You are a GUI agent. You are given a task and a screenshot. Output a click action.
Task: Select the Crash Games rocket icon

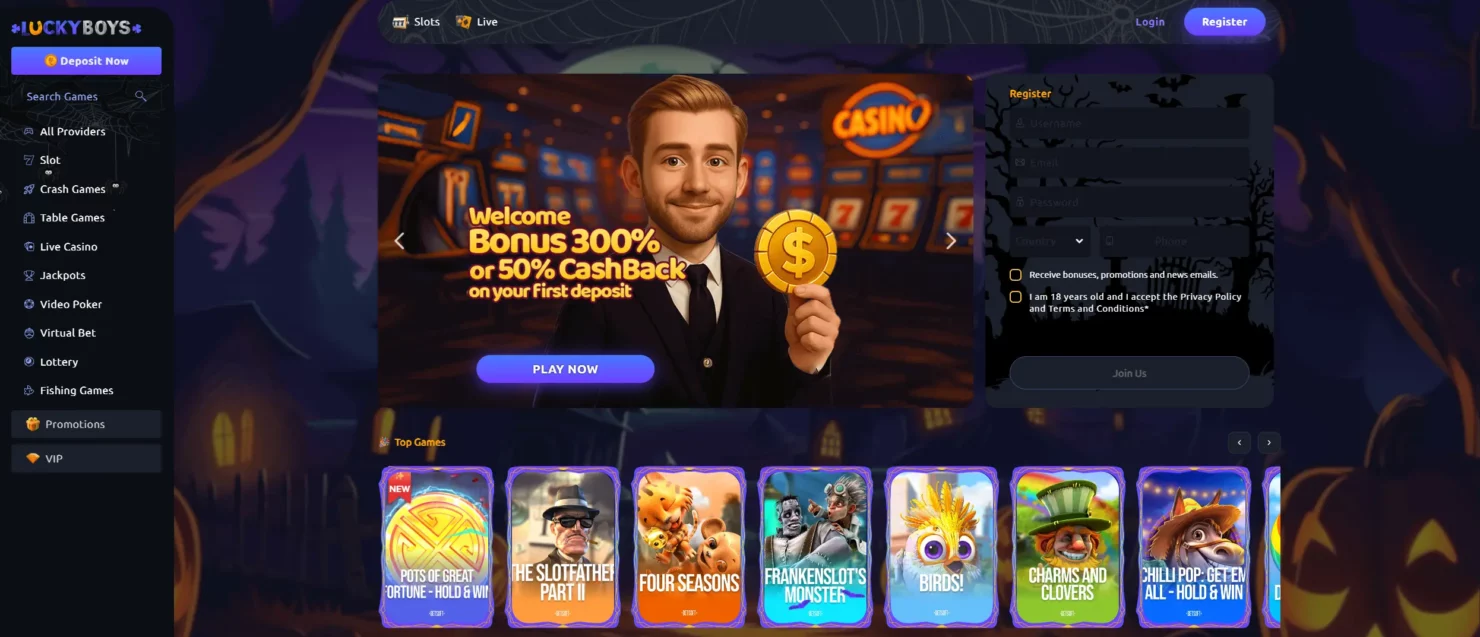pos(29,189)
